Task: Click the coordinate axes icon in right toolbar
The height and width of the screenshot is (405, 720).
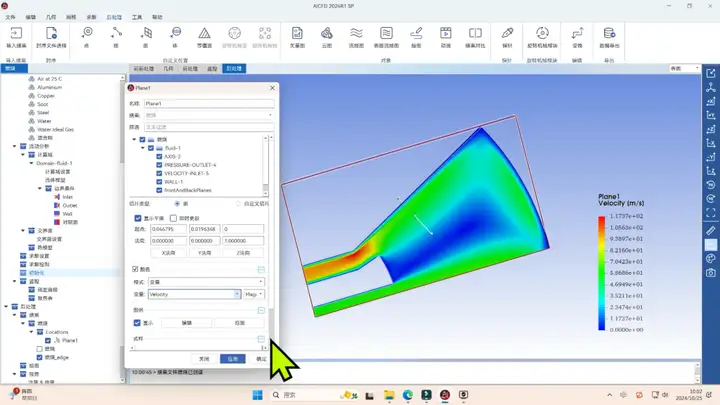Action: tap(710, 87)
